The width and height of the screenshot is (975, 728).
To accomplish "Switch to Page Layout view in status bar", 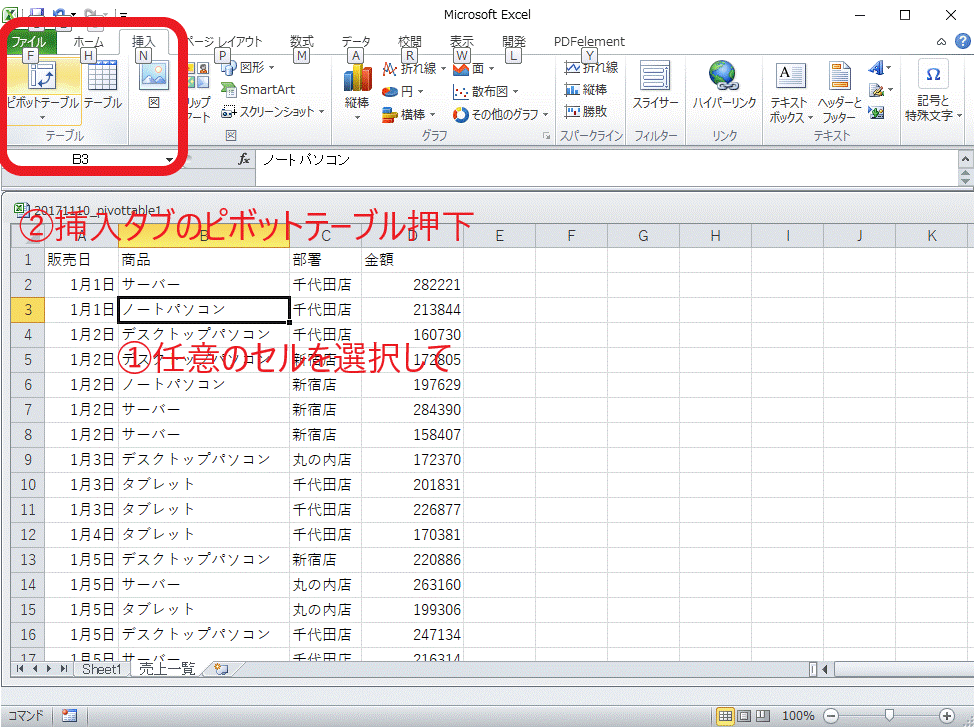I will pyautogui.click(x=744, y=716).
